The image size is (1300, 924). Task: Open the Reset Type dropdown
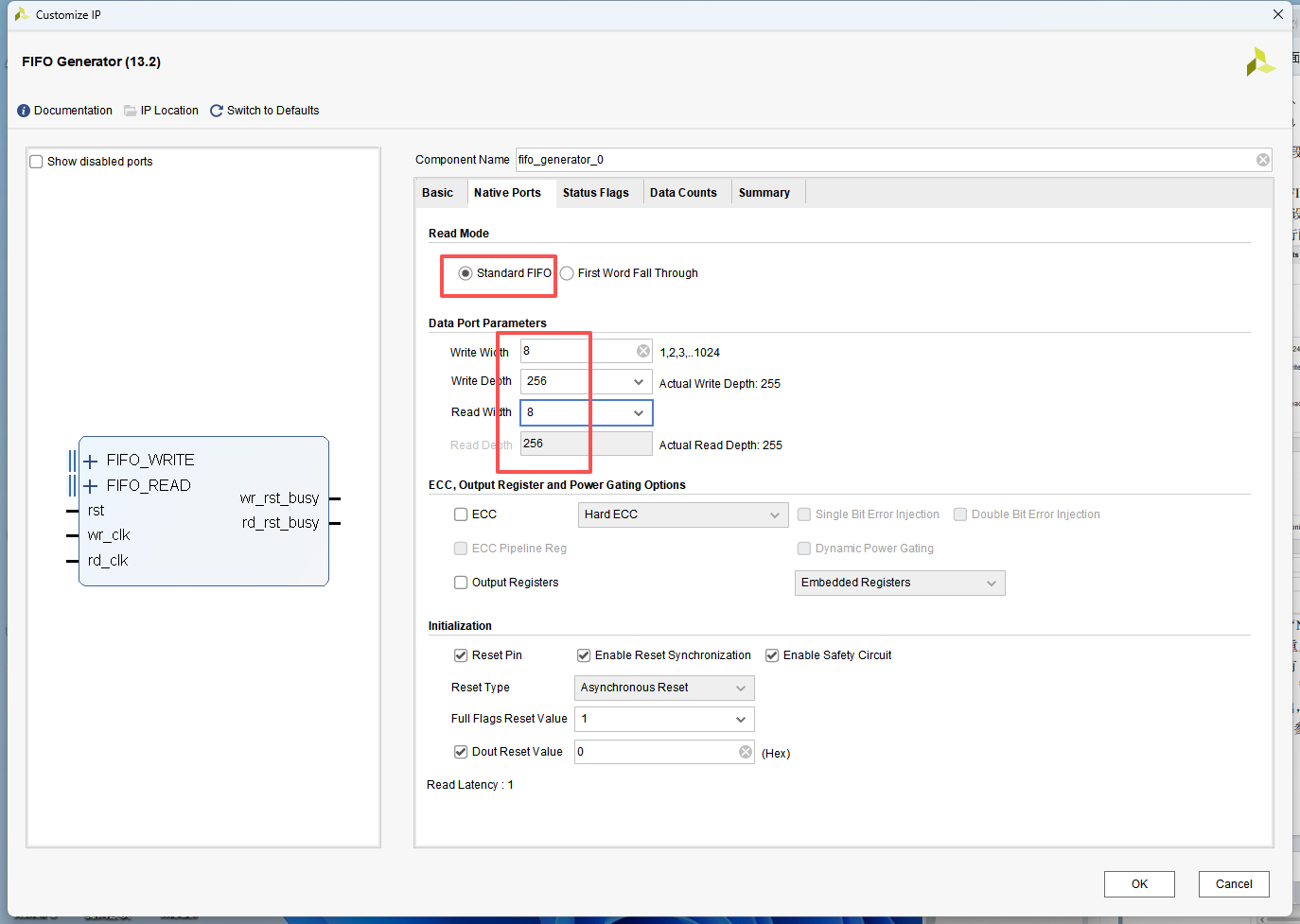coord(663,688)
